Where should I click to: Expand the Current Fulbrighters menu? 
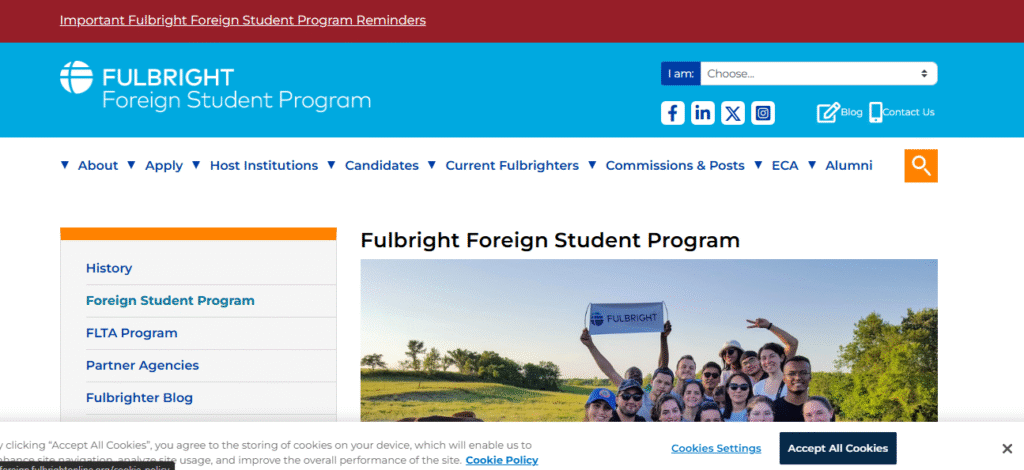click(512, 166)
